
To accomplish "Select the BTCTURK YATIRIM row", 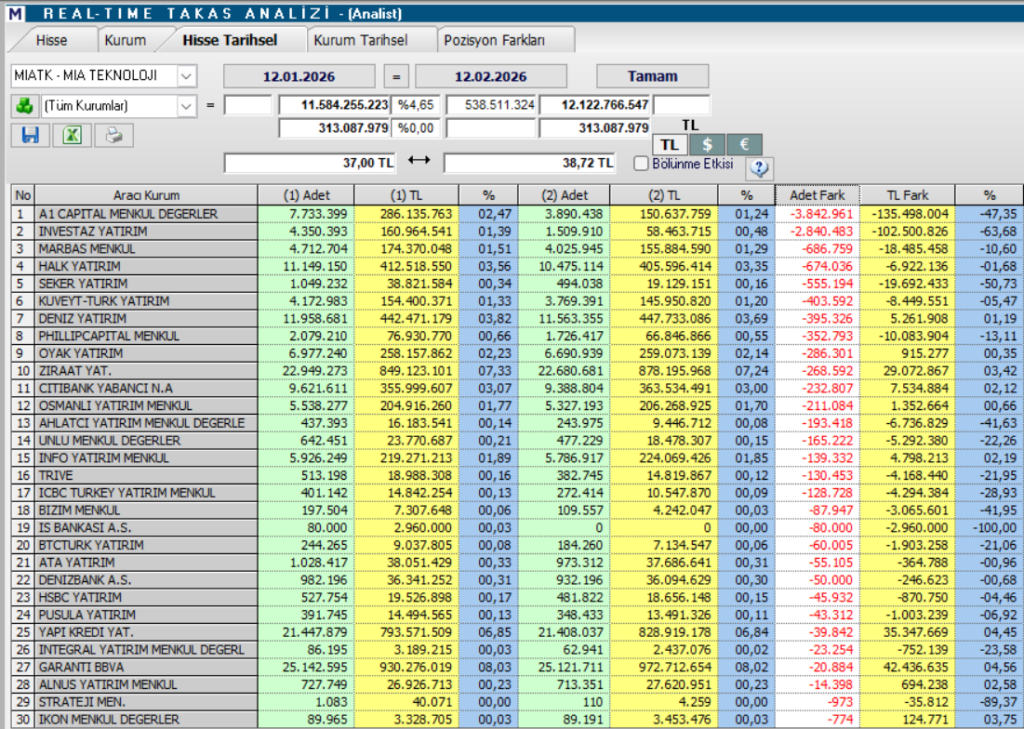I will pyautogui.click(x=517, y=545).
